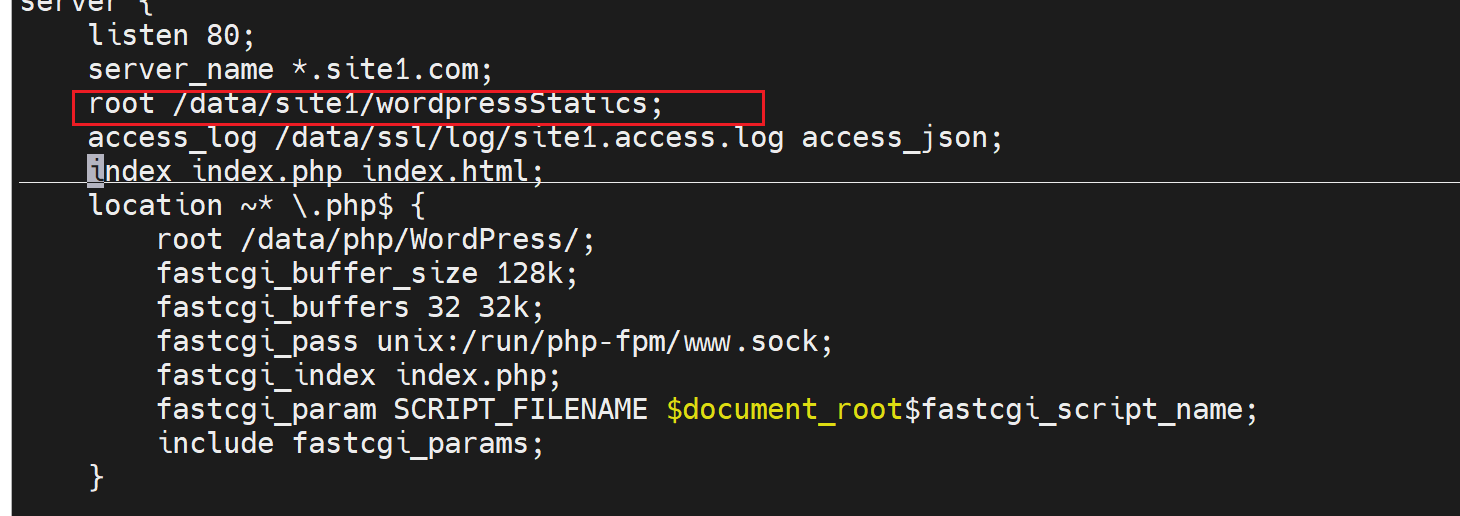Click the yellow $document_root variable
Screen dimensions: 1460x516
784,409
